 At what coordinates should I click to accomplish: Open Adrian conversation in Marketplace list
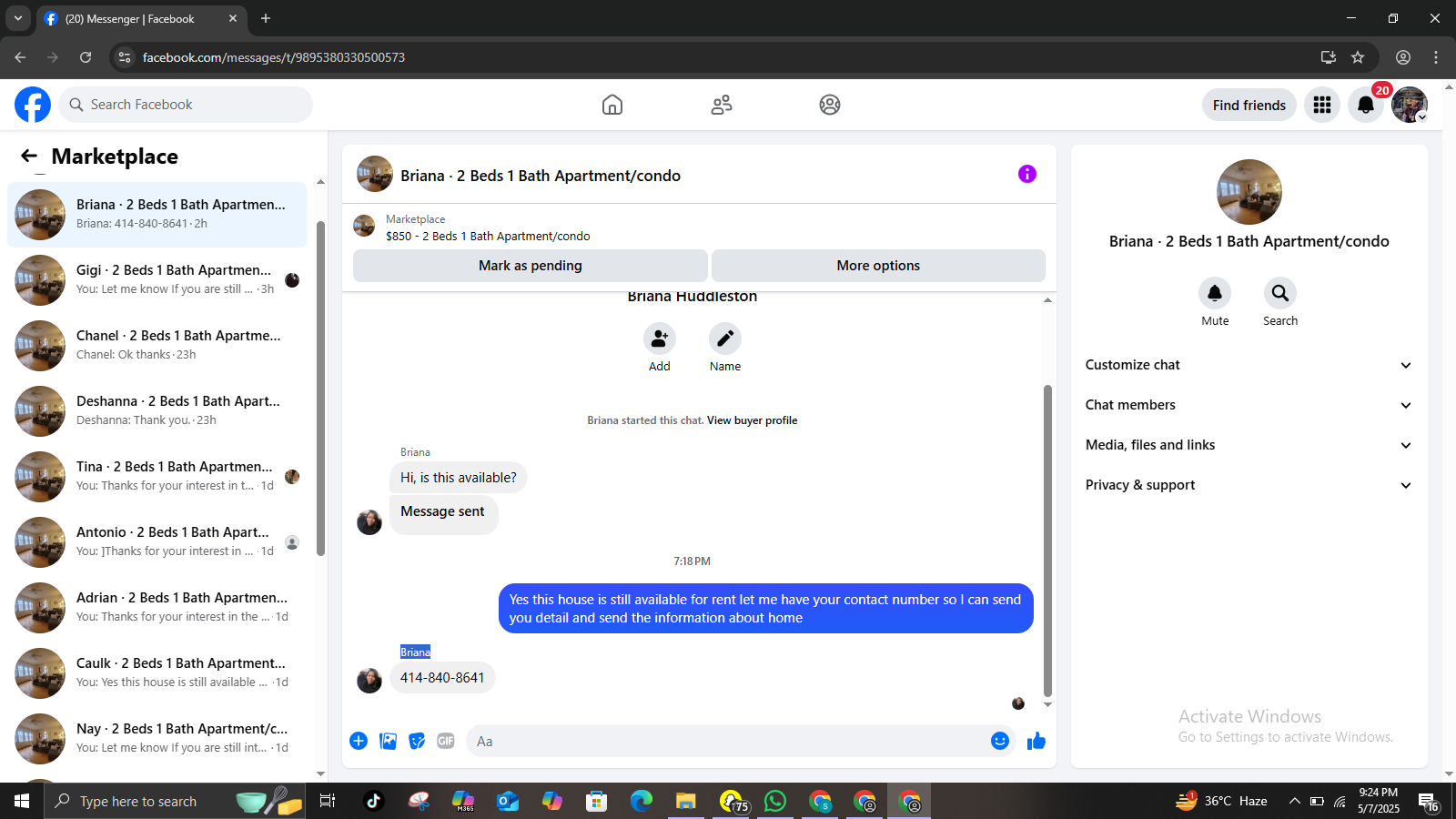157,608
